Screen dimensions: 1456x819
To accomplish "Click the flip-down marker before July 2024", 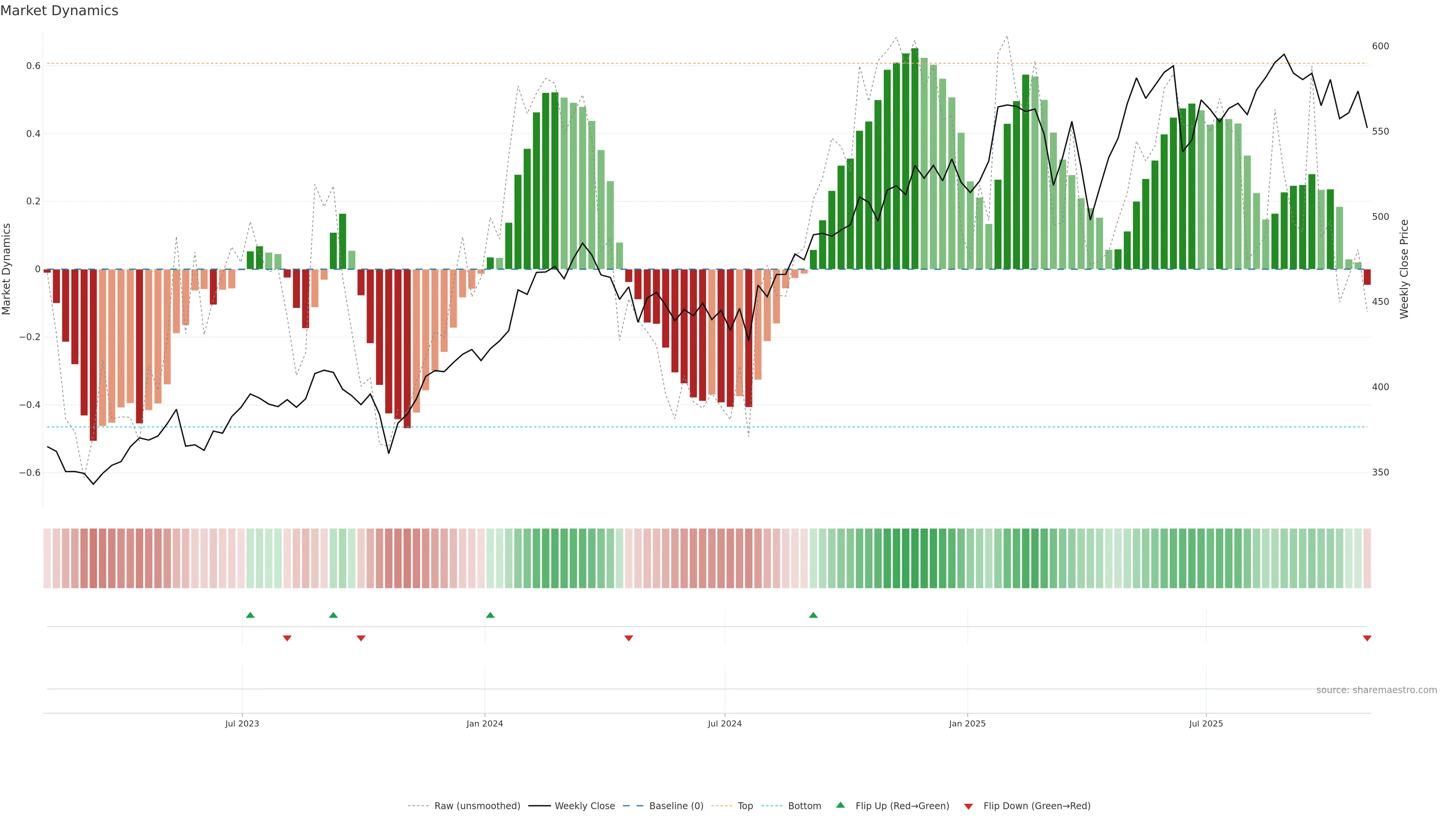I will [629, 638].
